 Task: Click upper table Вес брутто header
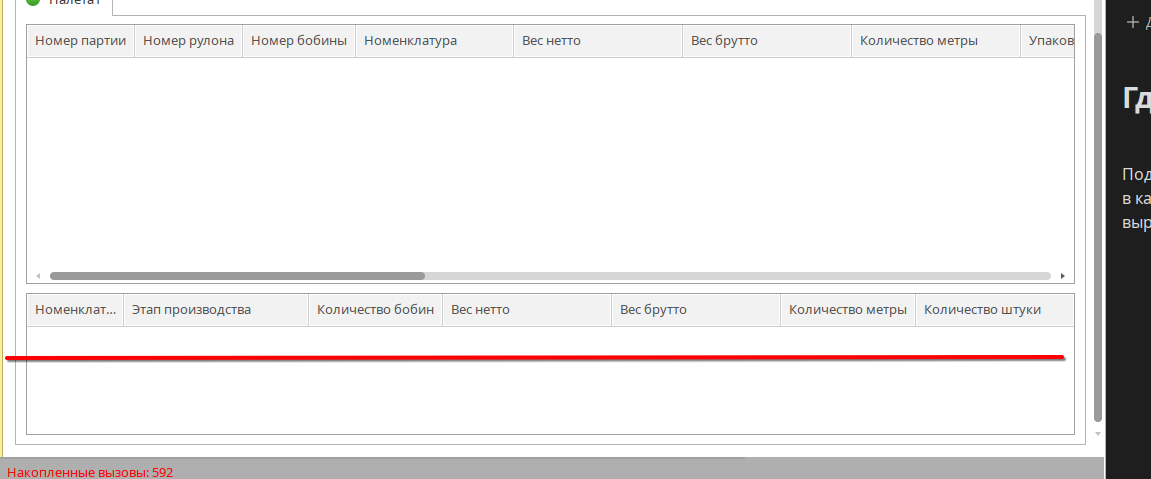pos(766,41)
